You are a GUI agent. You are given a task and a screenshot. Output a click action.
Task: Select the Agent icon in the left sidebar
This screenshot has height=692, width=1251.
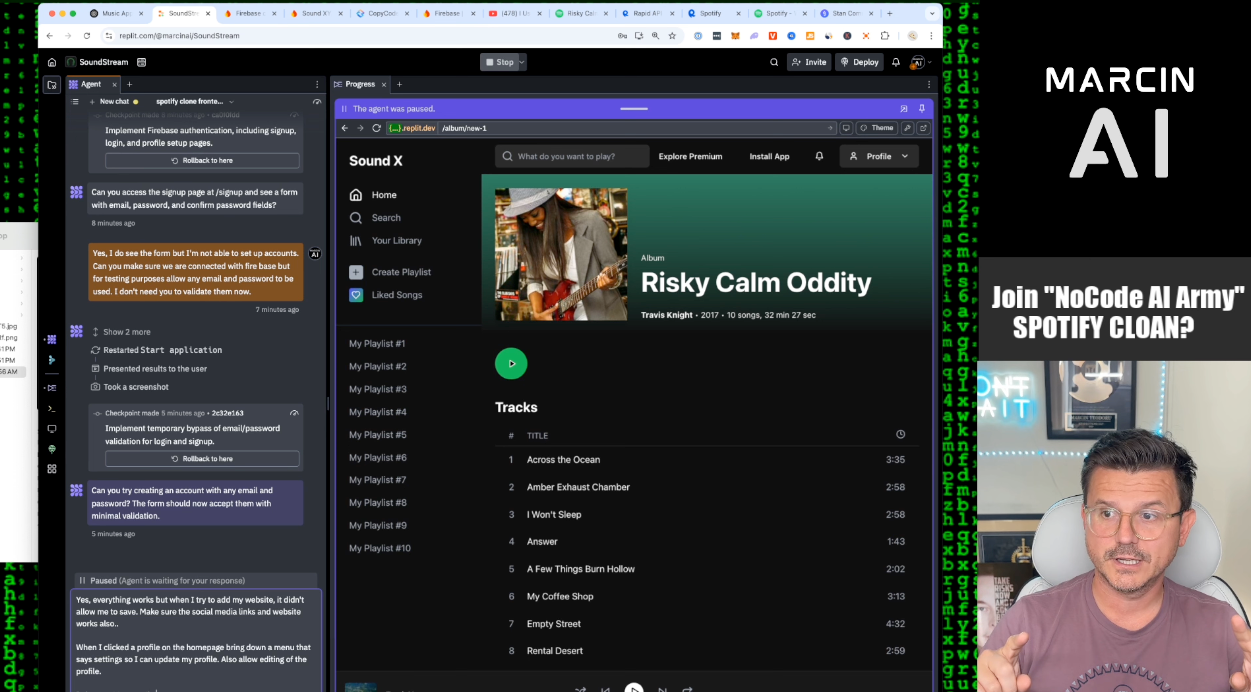[51, 339]
